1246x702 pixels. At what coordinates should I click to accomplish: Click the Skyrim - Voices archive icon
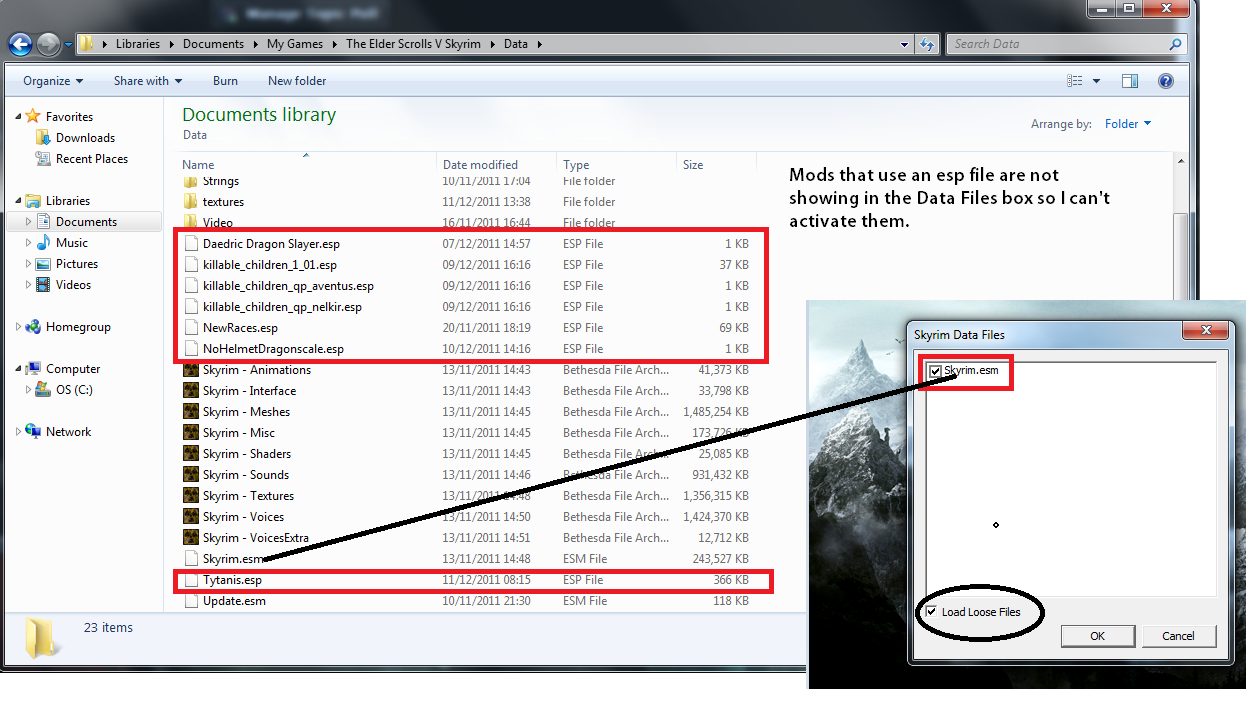pos(192,517)
